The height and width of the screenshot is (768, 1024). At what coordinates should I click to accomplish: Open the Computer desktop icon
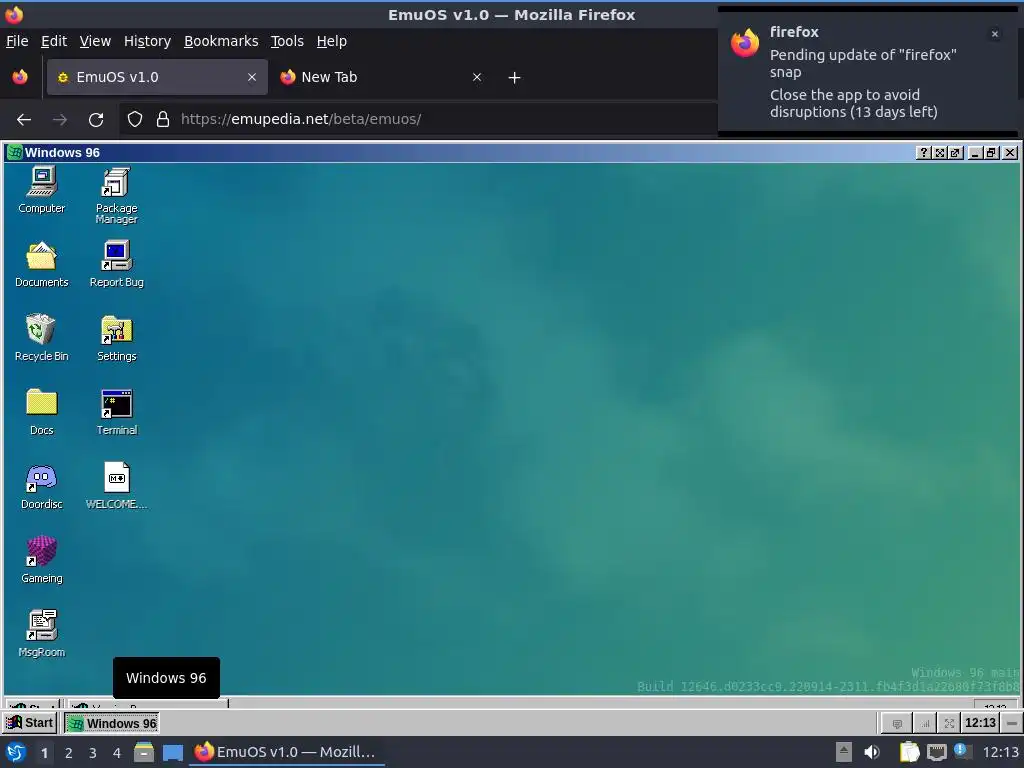(41, 189)
